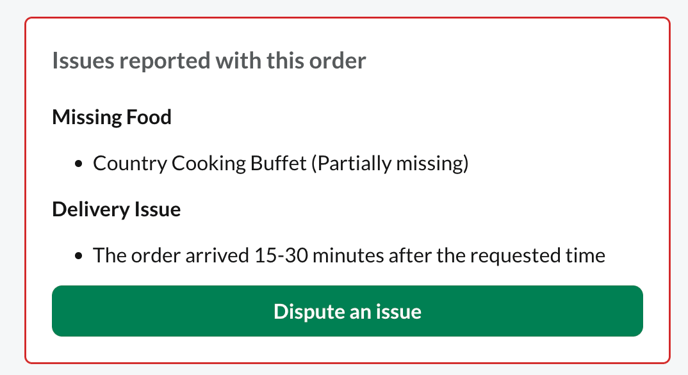Click the green Dispute an issue button
The image size is (688, 375).
[x=347, y=311]
